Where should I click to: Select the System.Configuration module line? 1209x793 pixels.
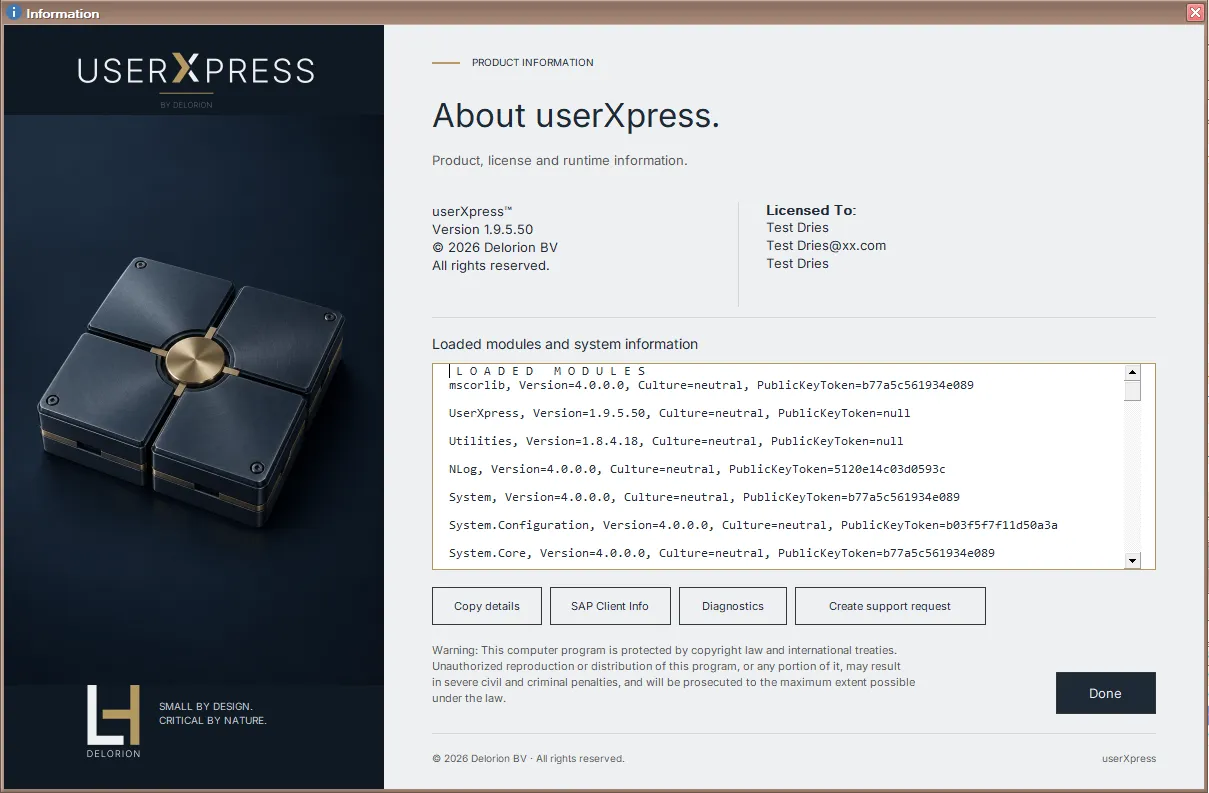coord(753,525)
